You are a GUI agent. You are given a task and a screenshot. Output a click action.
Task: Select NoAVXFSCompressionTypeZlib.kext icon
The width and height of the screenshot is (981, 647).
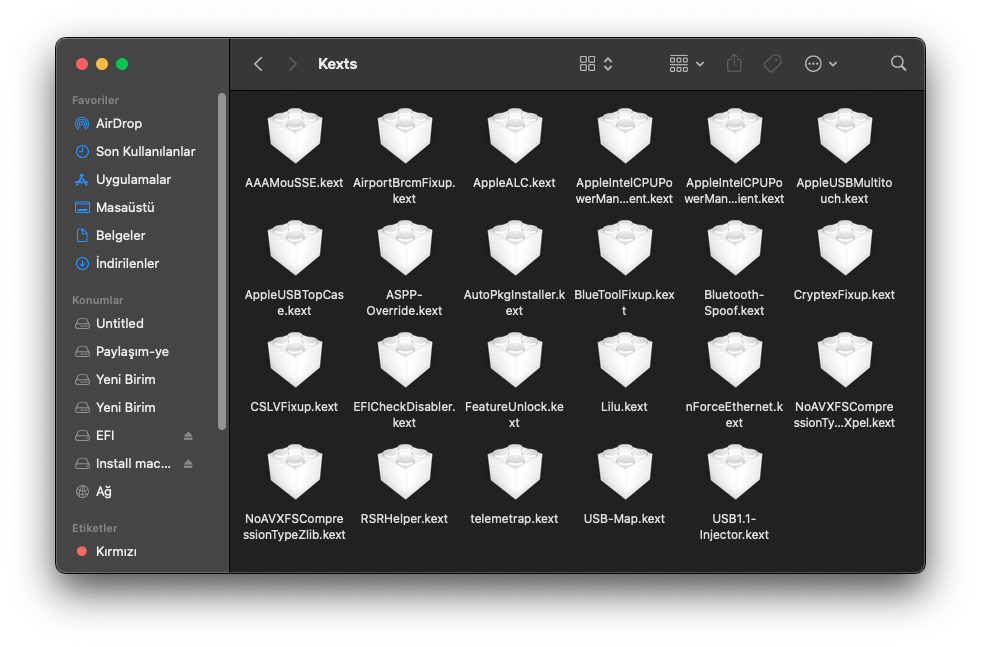click(295, 472)
